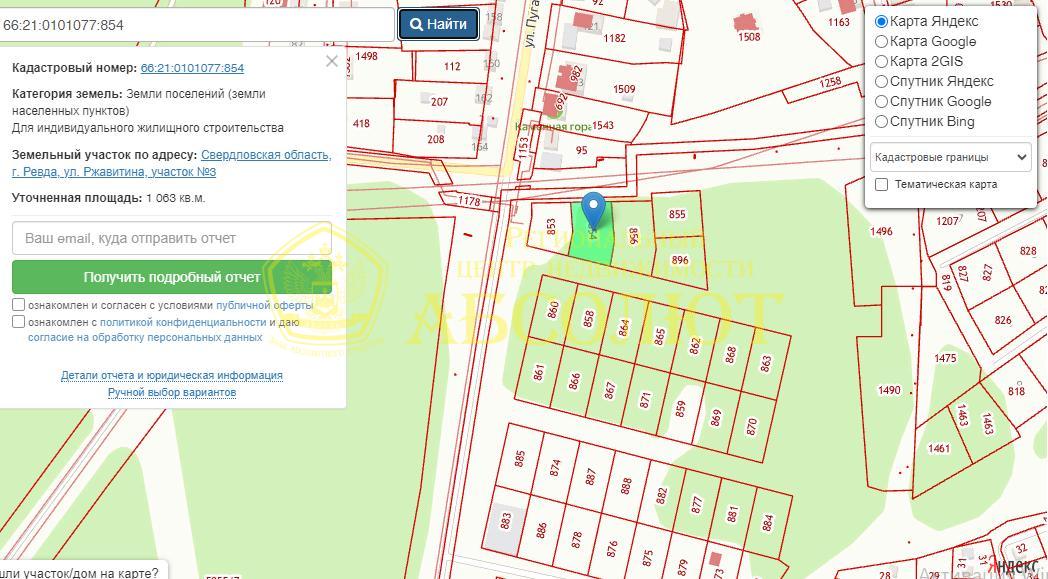
Task: Click Получить подробный отчет button
Action: (x=172, y=277)
